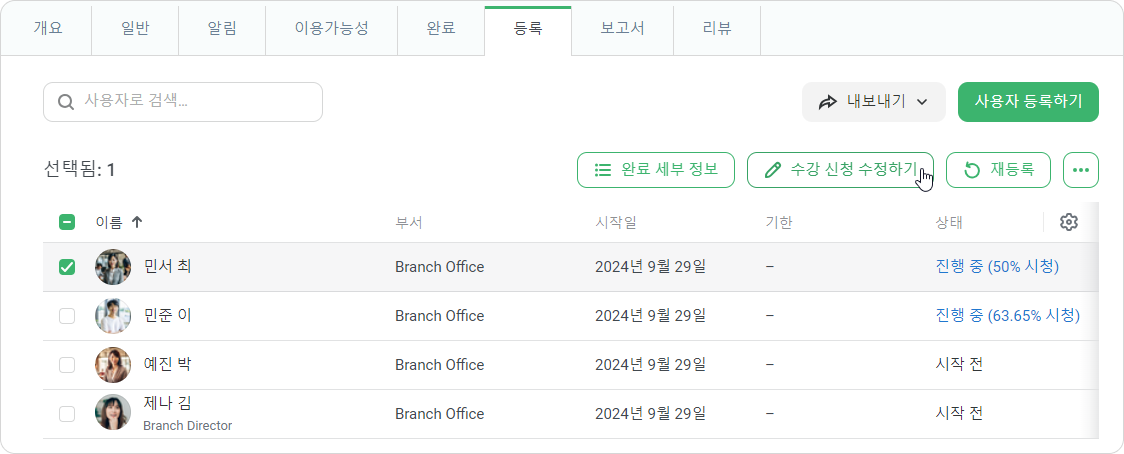Expand the 내보내기 export dropdown
Screen dimensions: 1124x454
pyautogui.click(x=874, y=102)
